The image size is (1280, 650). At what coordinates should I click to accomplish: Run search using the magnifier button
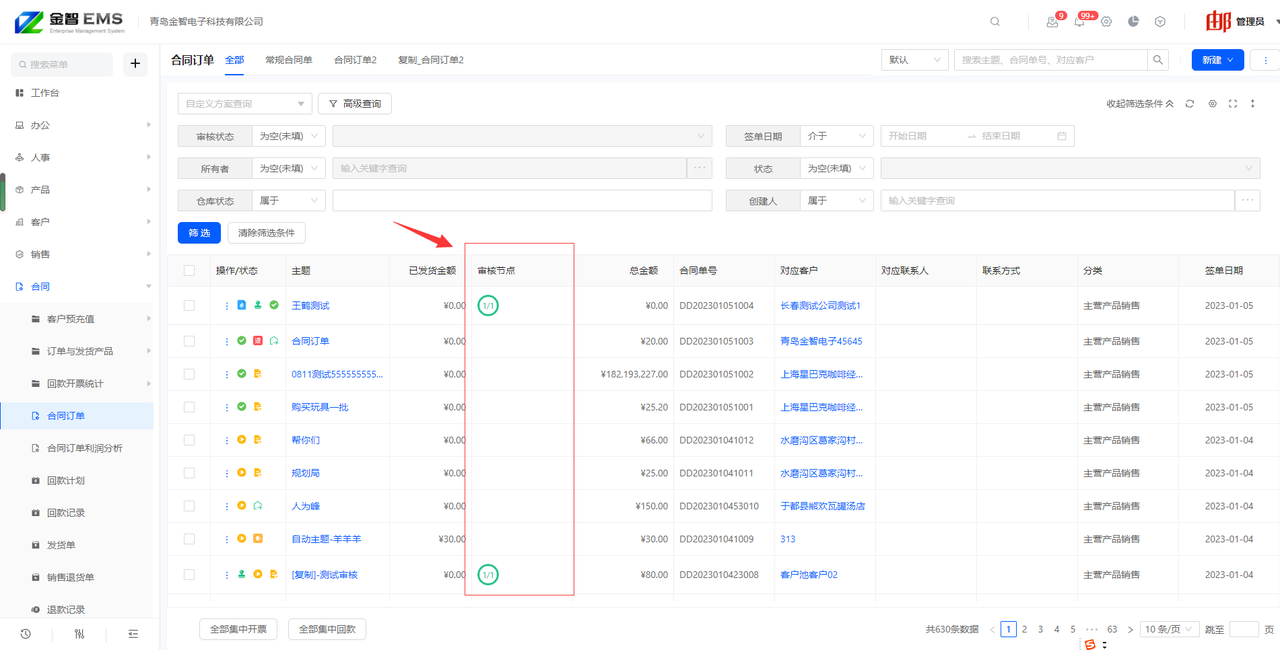point(1158,60)
